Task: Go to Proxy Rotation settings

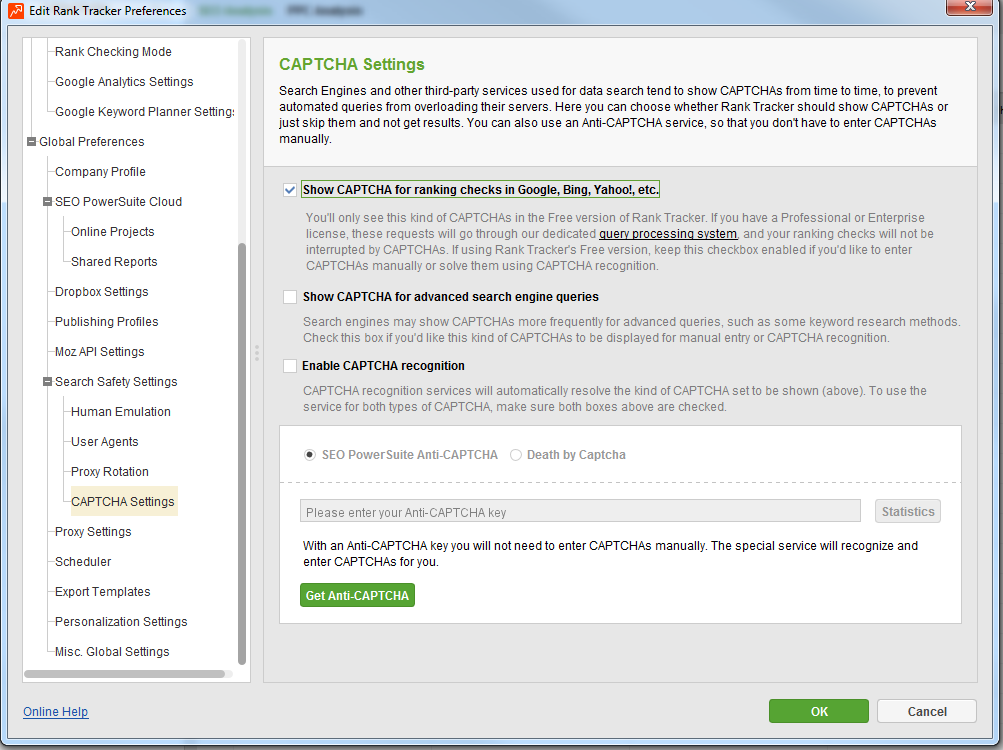Action: tap(109, 472)
